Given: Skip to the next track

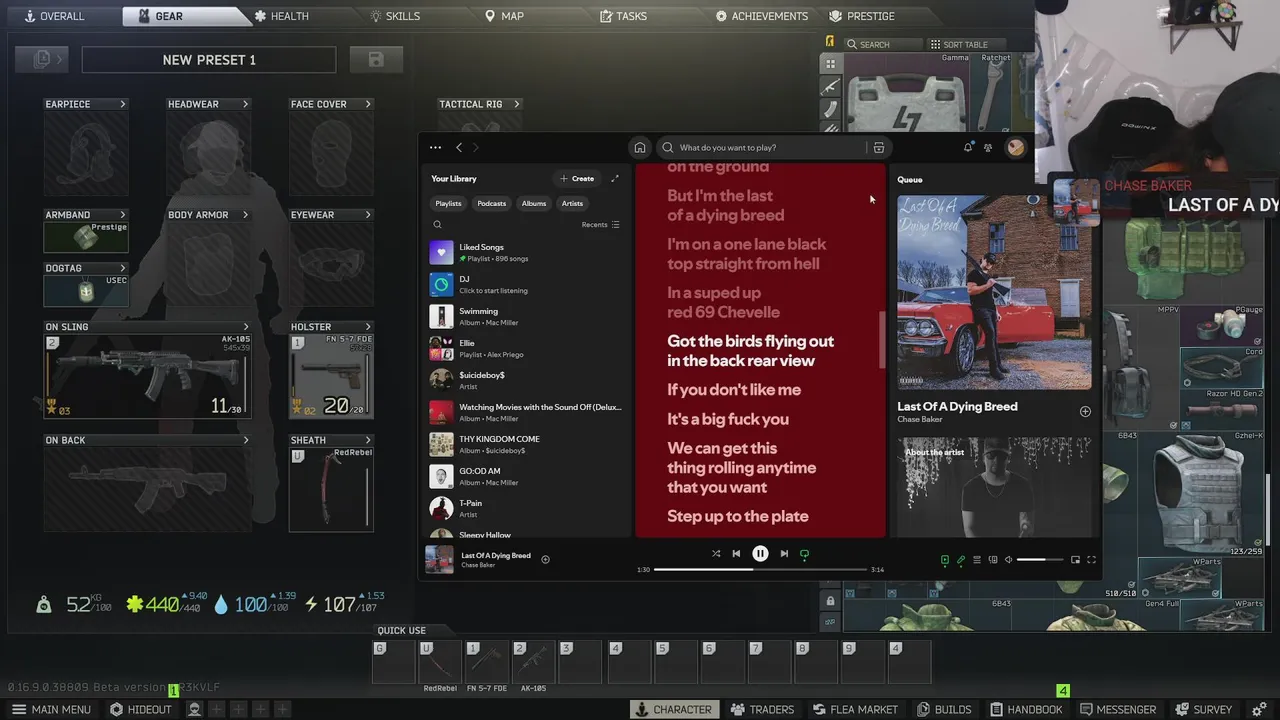Looking at the screenshot, I should pyautogui.click(x=784, y=553).
